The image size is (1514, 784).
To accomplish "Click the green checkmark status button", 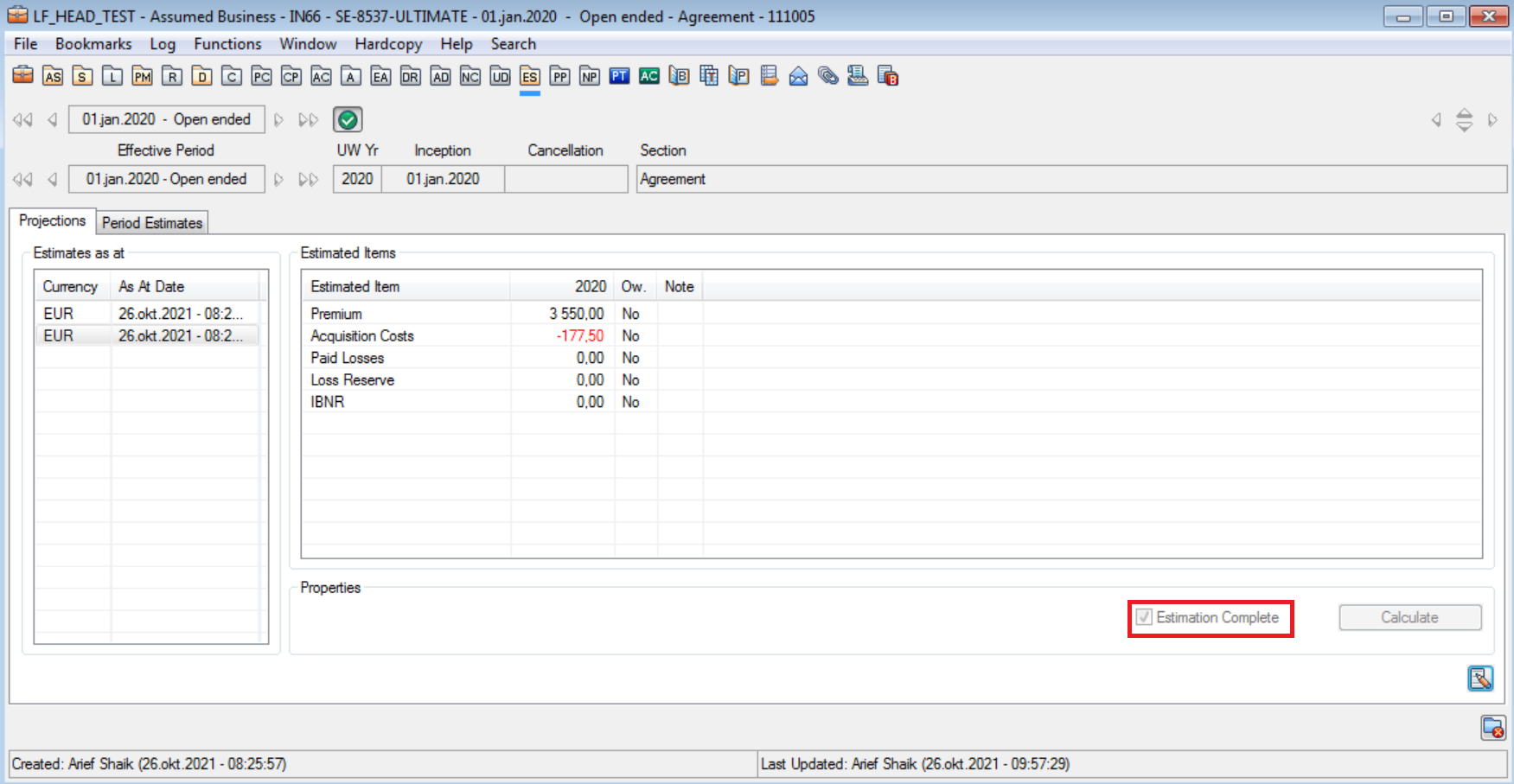I will (348, 119).
